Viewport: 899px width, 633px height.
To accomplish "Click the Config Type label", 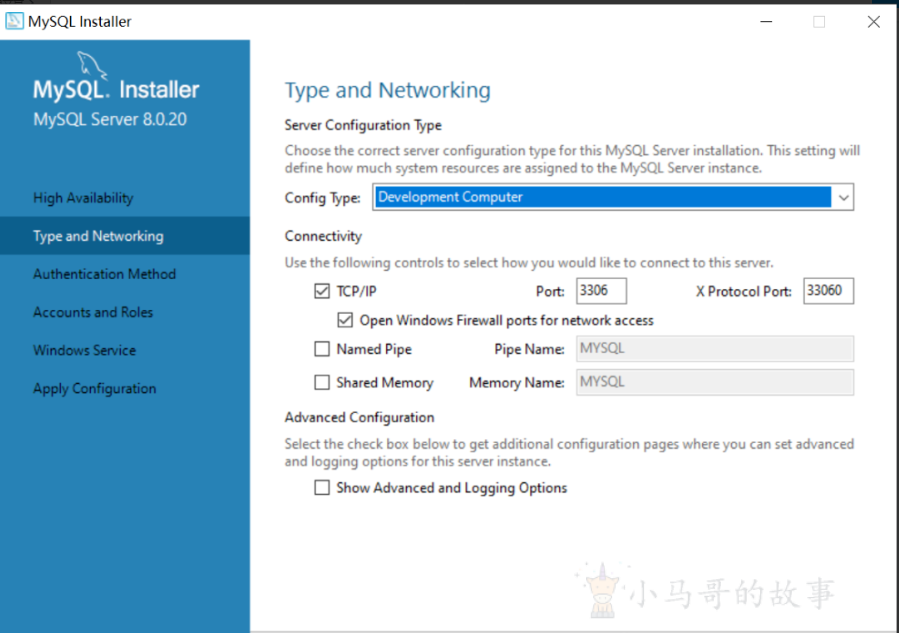I will pyautogui.click(x=323, y=198).
